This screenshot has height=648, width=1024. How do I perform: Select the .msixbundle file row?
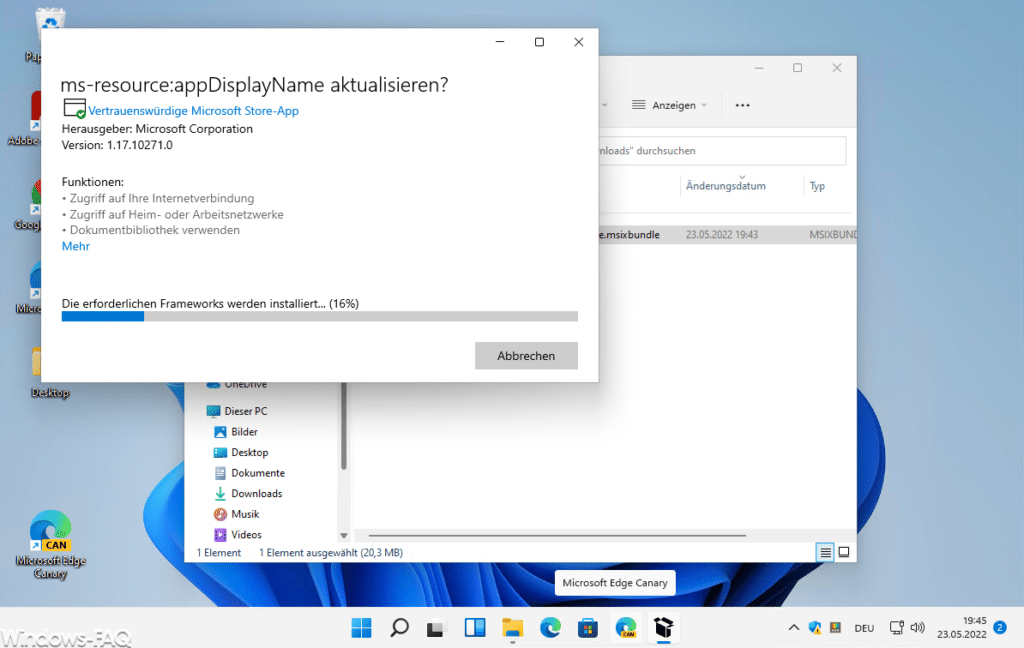click(x=727, y=235)
